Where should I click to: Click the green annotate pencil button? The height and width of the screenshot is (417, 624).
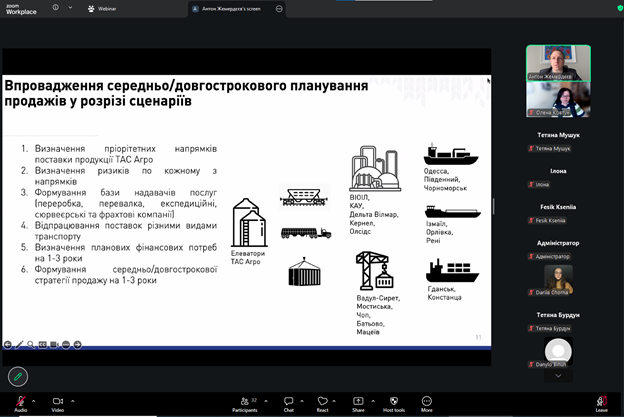pos(16,376)
